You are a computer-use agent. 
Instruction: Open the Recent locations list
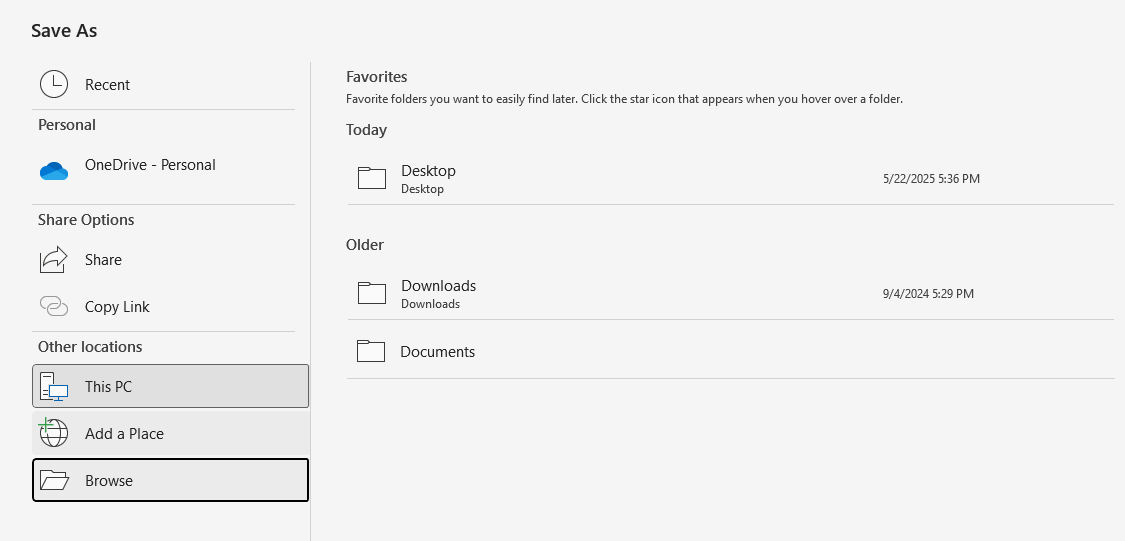[x=108, y=85]
